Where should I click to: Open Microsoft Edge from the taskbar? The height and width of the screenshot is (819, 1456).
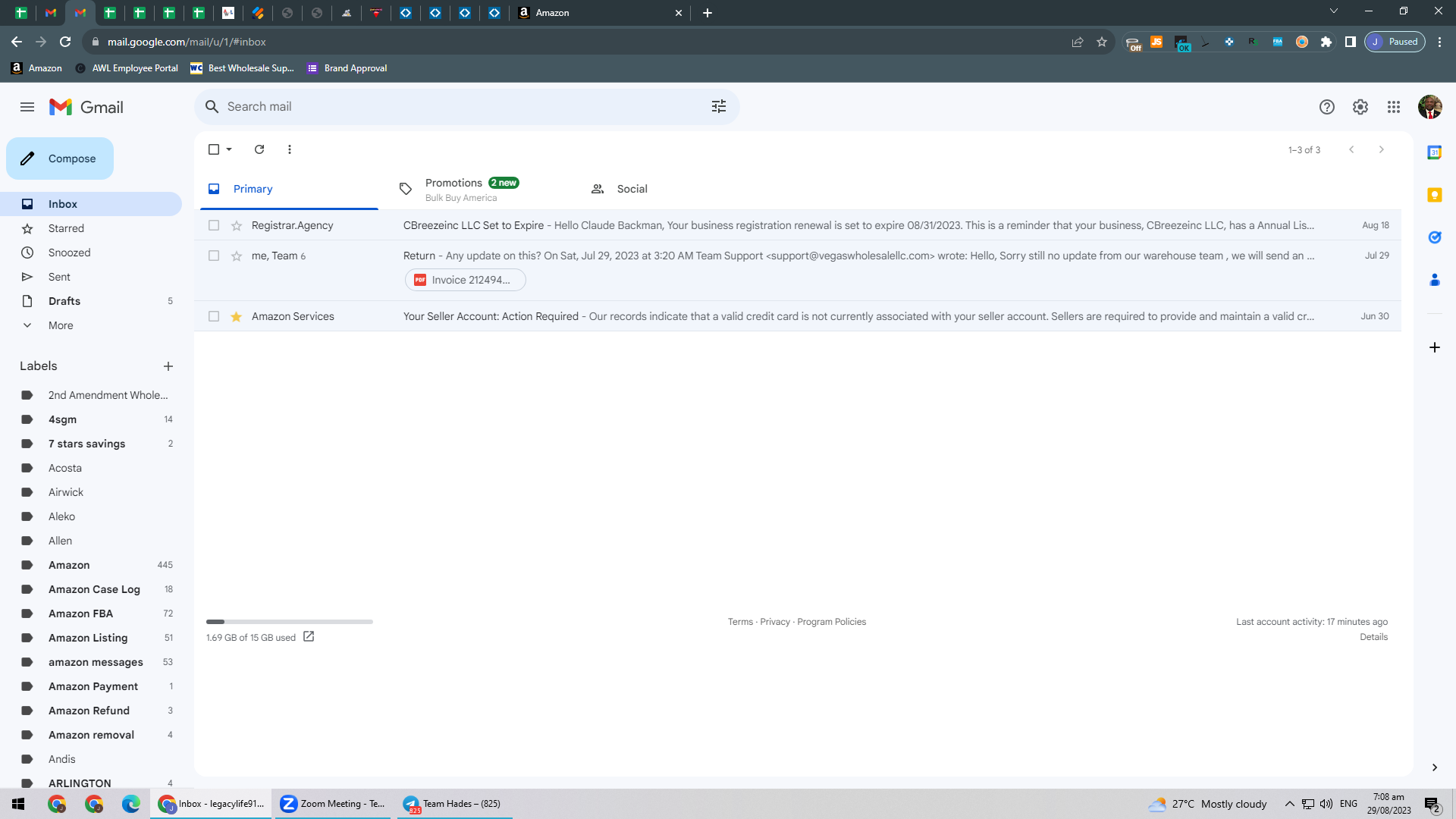[x=130, y=804]
